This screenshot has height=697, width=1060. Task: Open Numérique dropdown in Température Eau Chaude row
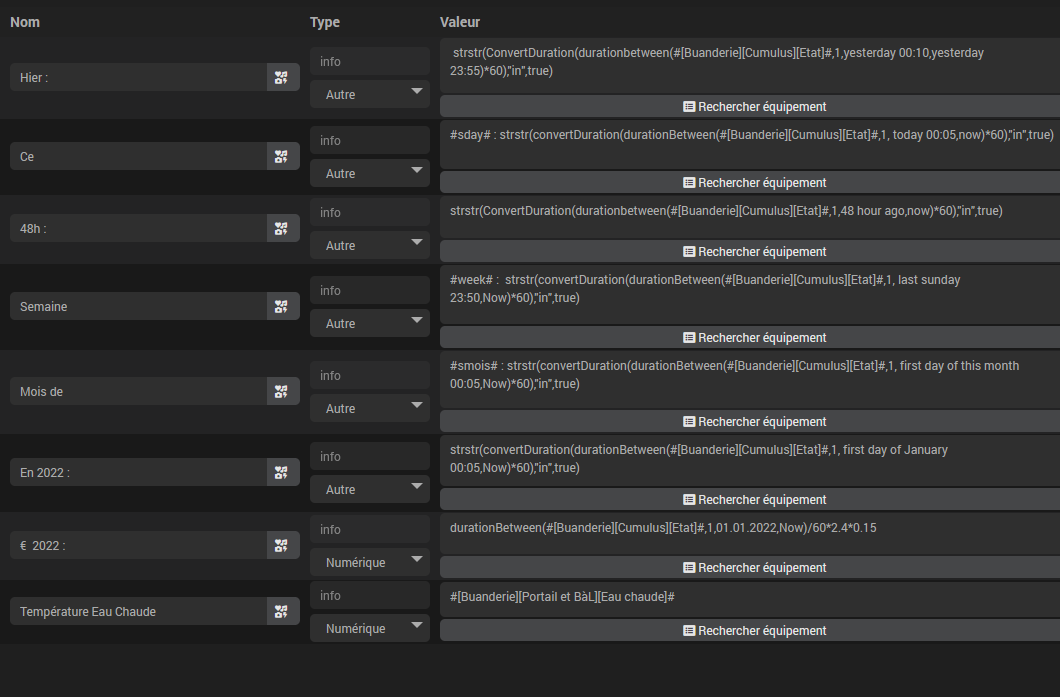(370, 629)
